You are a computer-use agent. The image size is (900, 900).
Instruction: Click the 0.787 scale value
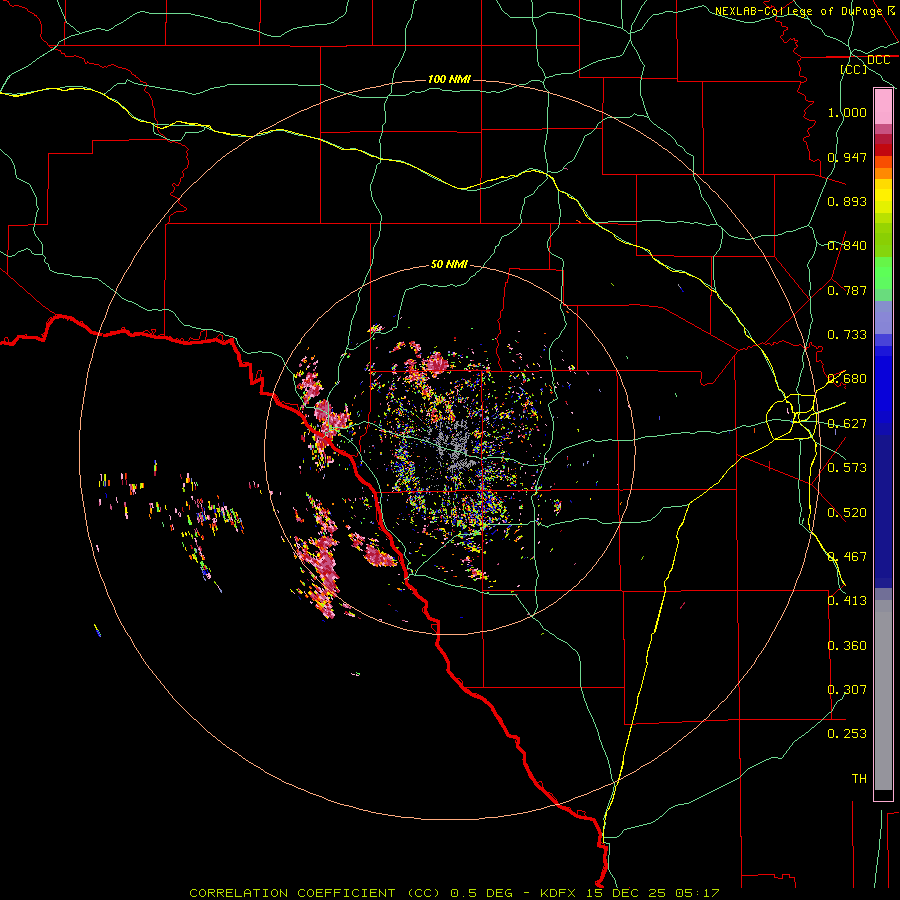[847, 290]
